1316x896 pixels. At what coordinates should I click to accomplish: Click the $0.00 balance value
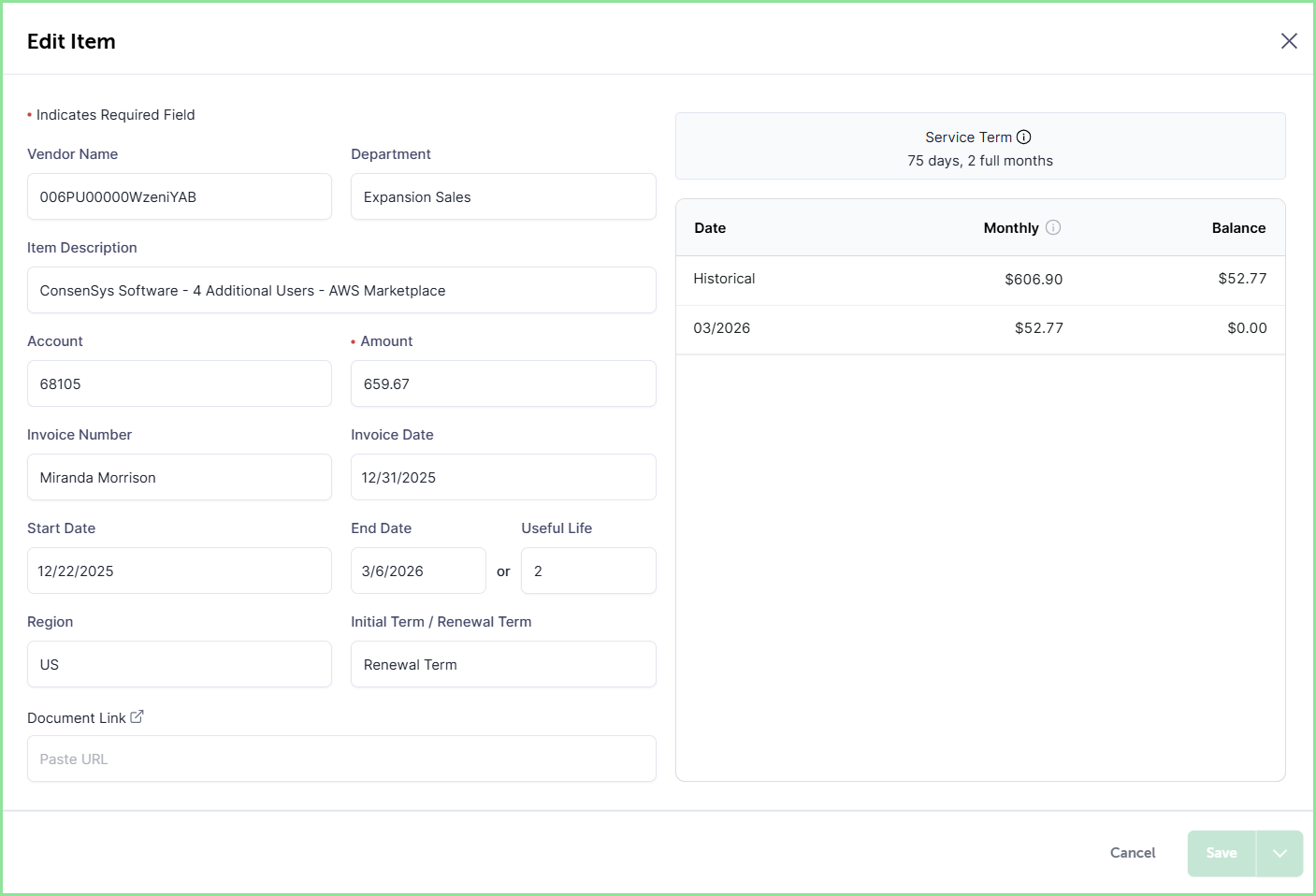(1247, 328)
